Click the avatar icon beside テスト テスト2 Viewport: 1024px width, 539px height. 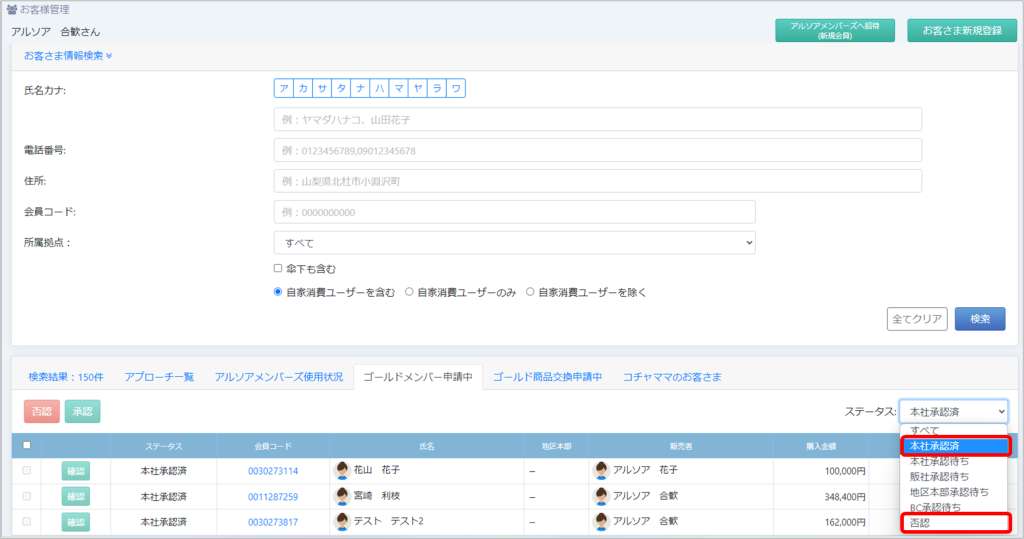pos(342,521)
